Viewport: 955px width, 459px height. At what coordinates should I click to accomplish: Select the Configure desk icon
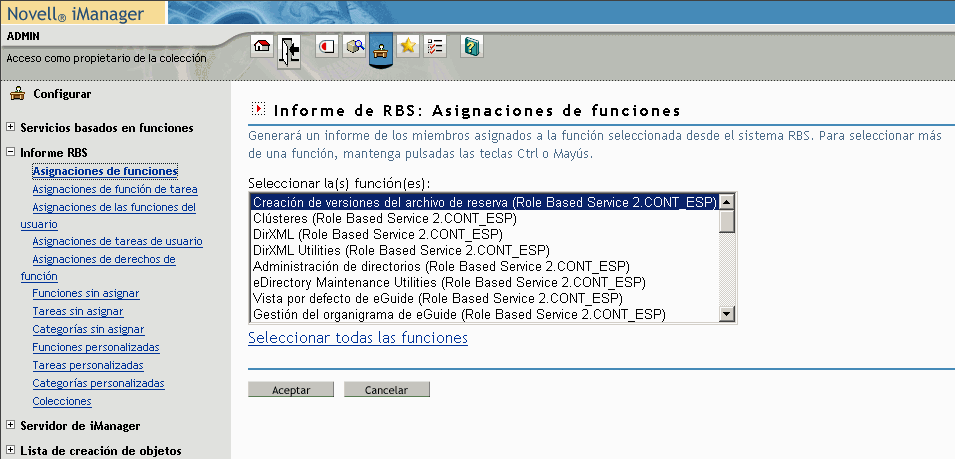point(381,50)
